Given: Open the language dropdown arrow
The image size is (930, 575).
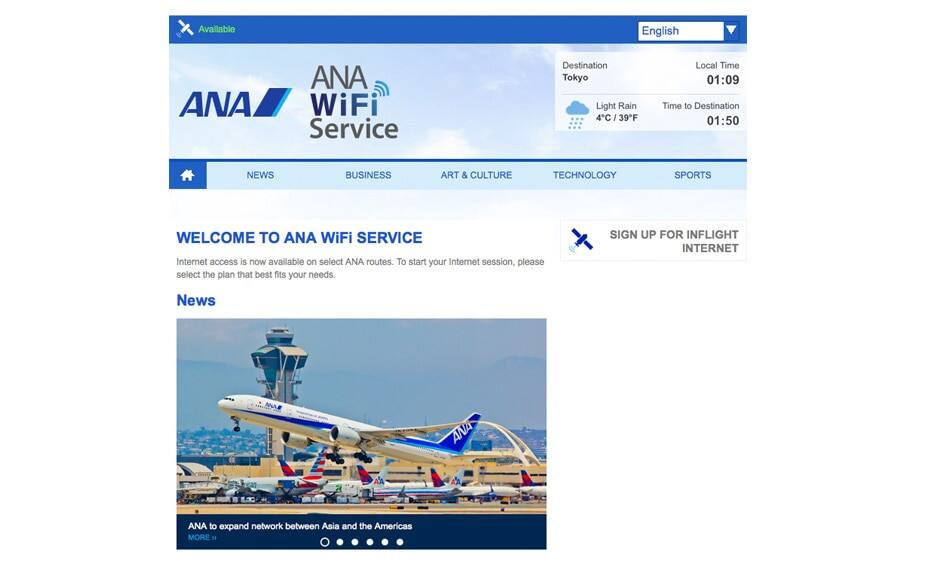Looking at the screenshot, I should tap(731, 30).
